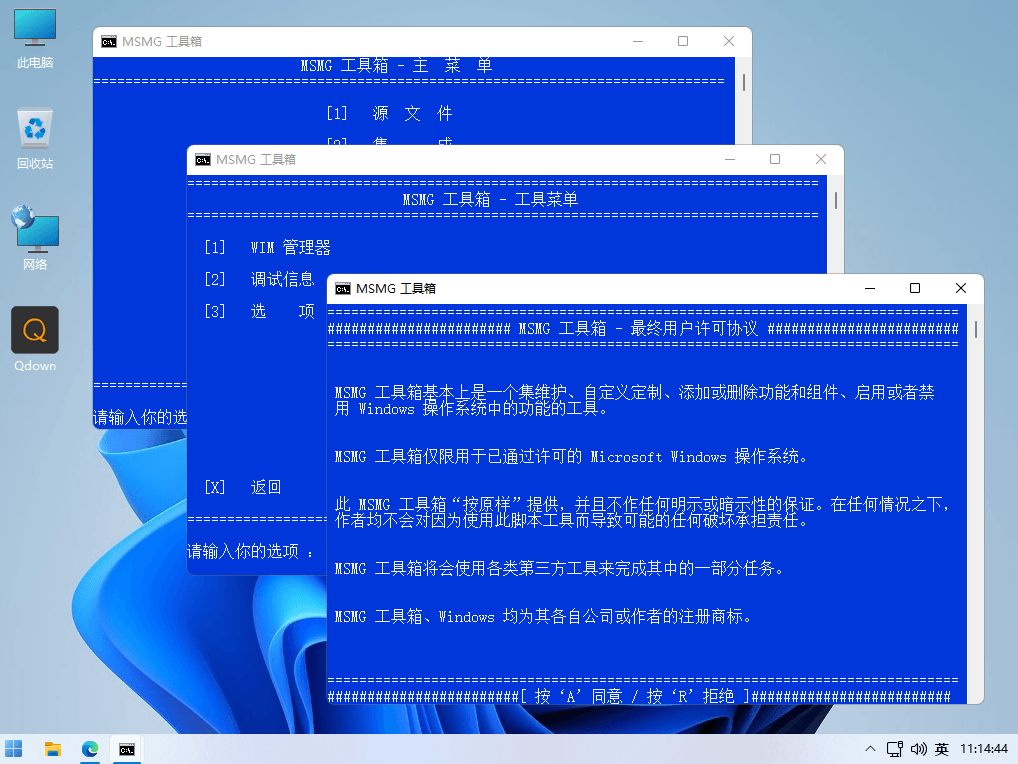Viewport: 1018px width, 764px height.
Task: Launch Microsoft Edge from taskbar
Action: click(x=90, y=748)
